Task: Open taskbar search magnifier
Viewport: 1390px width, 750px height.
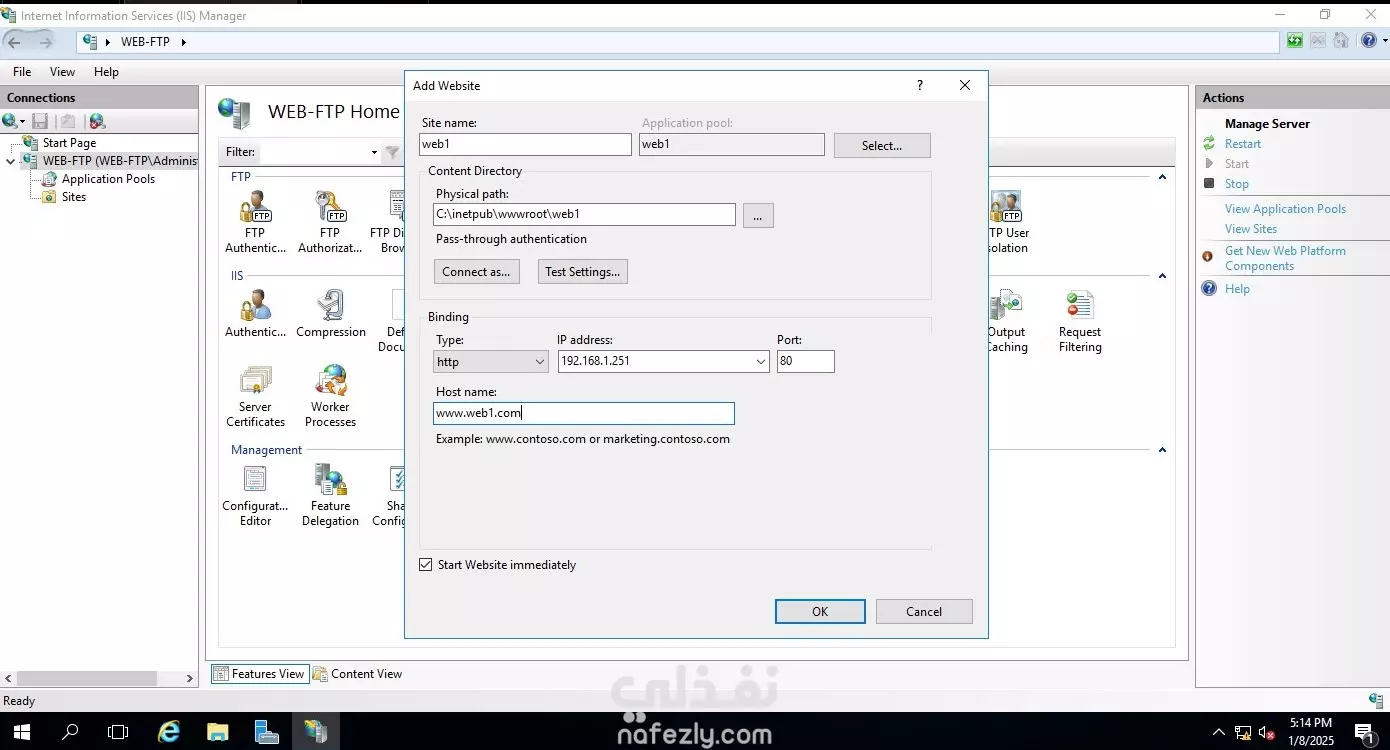Action: 70,731
